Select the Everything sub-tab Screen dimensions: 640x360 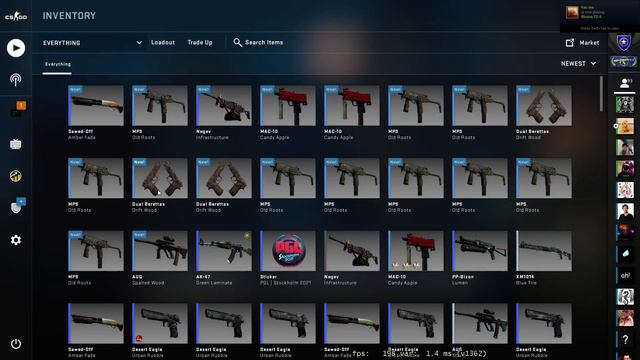(58, 64)
